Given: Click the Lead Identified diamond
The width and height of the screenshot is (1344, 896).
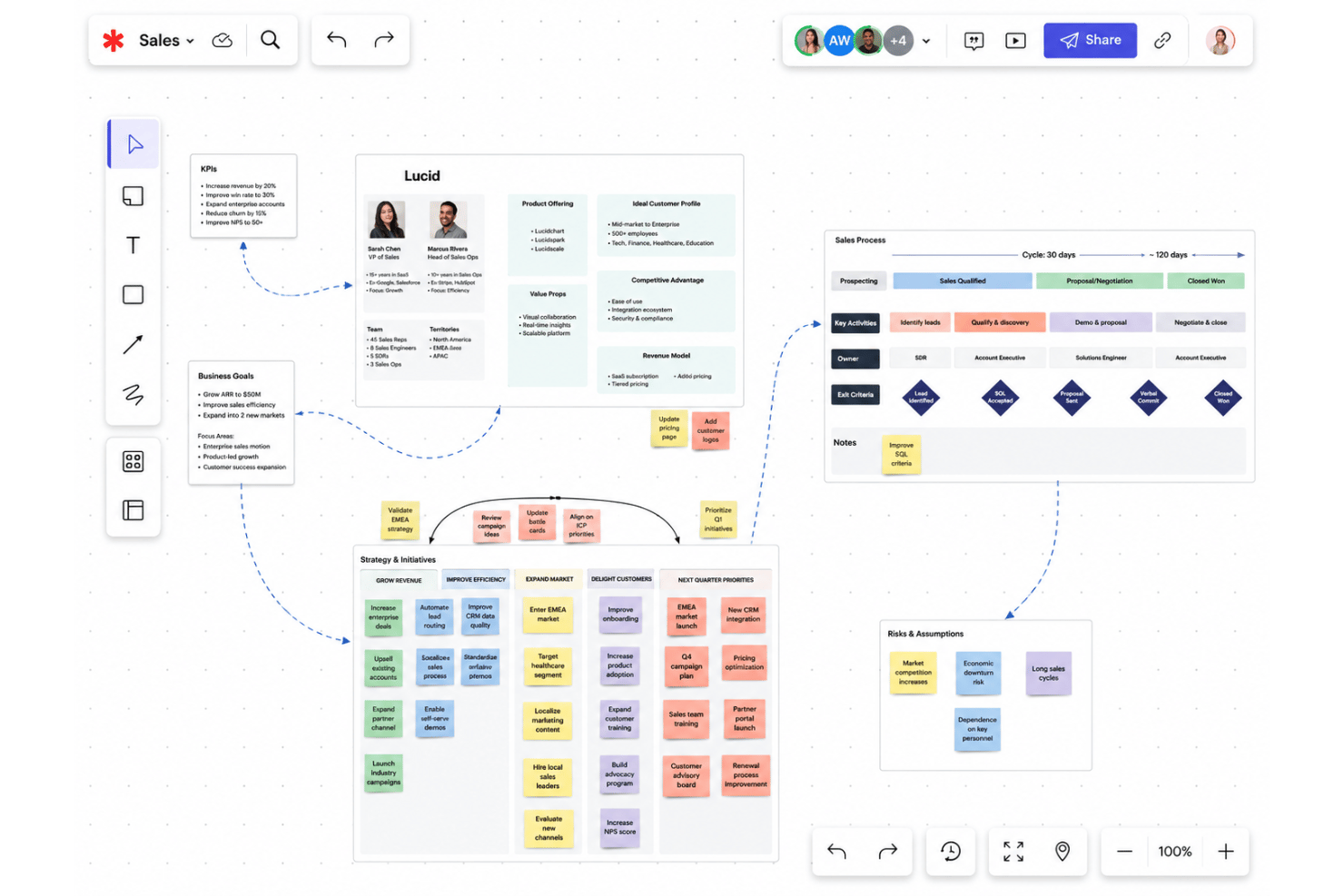Looking at the screenshot, I should (x=921, y=398).
